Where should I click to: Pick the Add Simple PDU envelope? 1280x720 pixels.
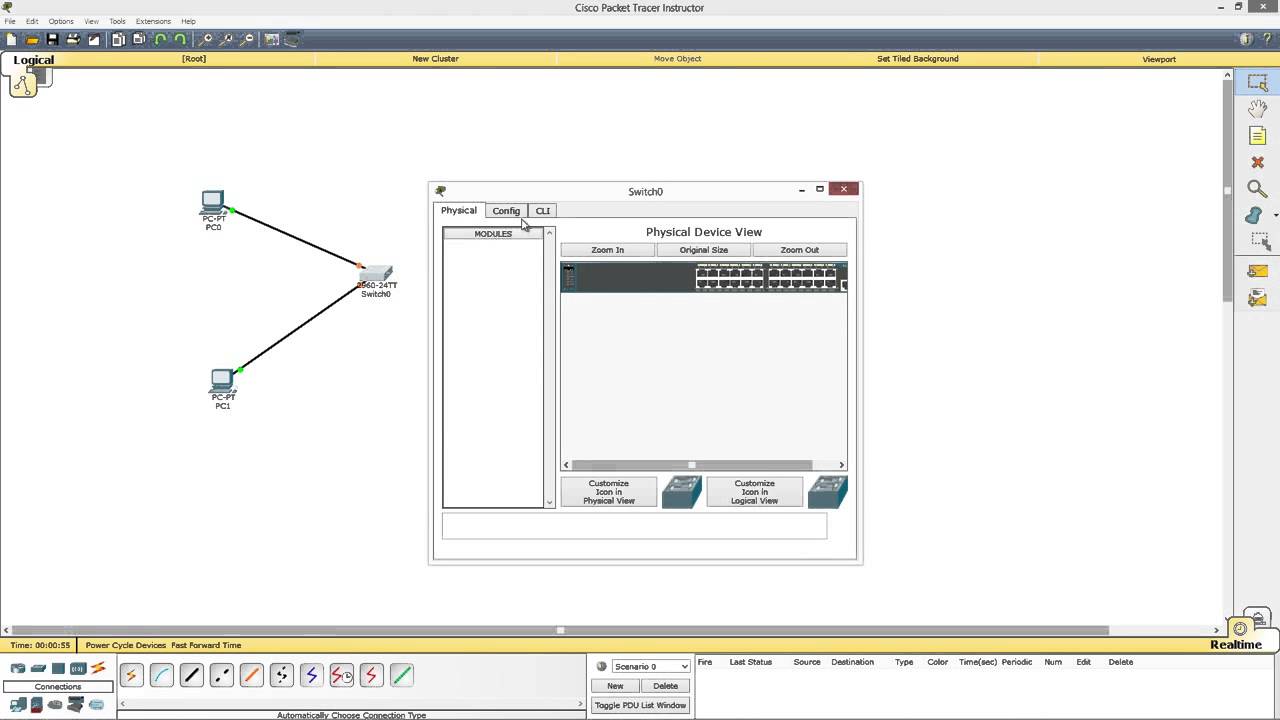tap(1257, 271)
